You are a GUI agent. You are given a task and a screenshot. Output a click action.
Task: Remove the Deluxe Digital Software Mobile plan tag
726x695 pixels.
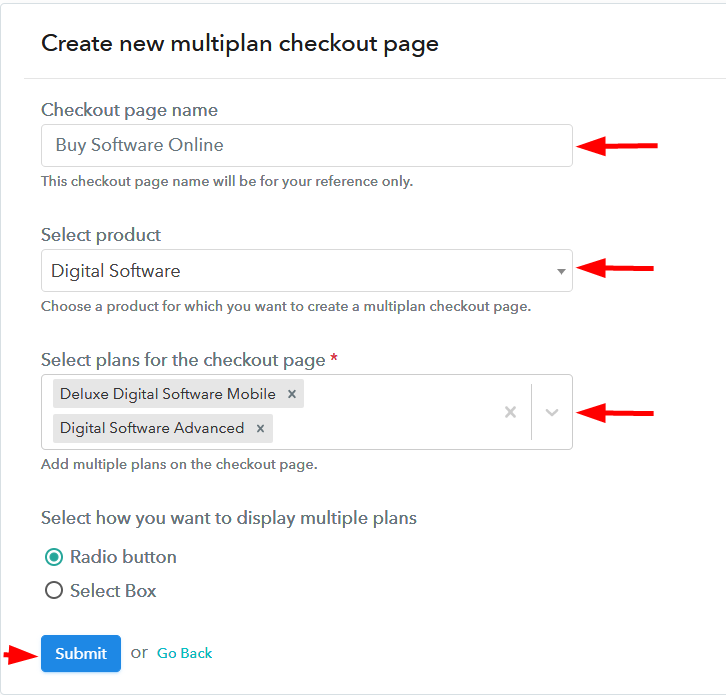[292, 394]
